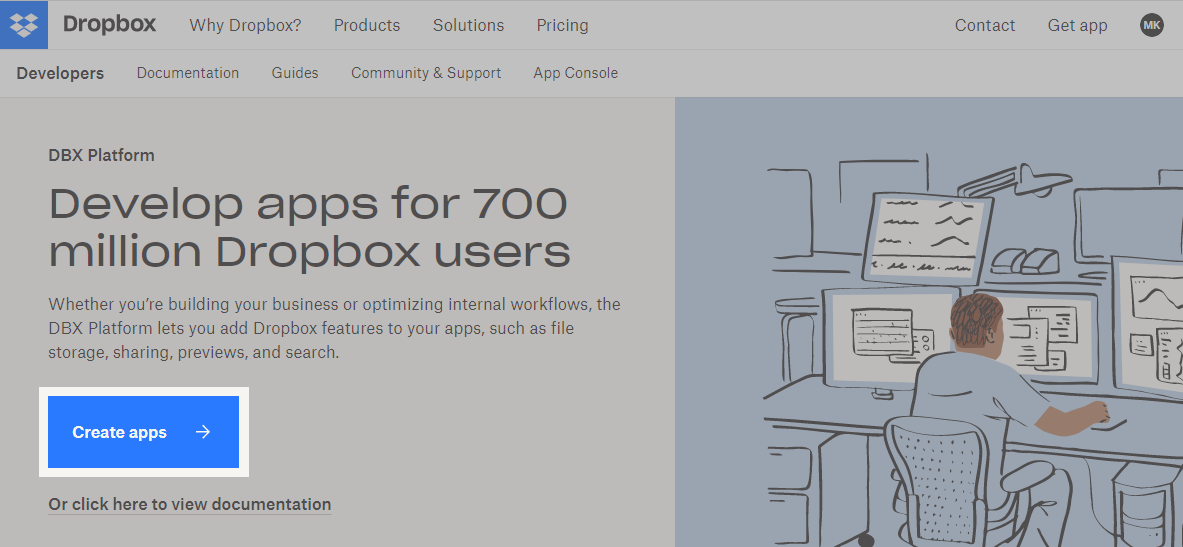Click the Developers home label
Image resolution: width=1183 pixels, height=547 pixels.
coord(60,73)
